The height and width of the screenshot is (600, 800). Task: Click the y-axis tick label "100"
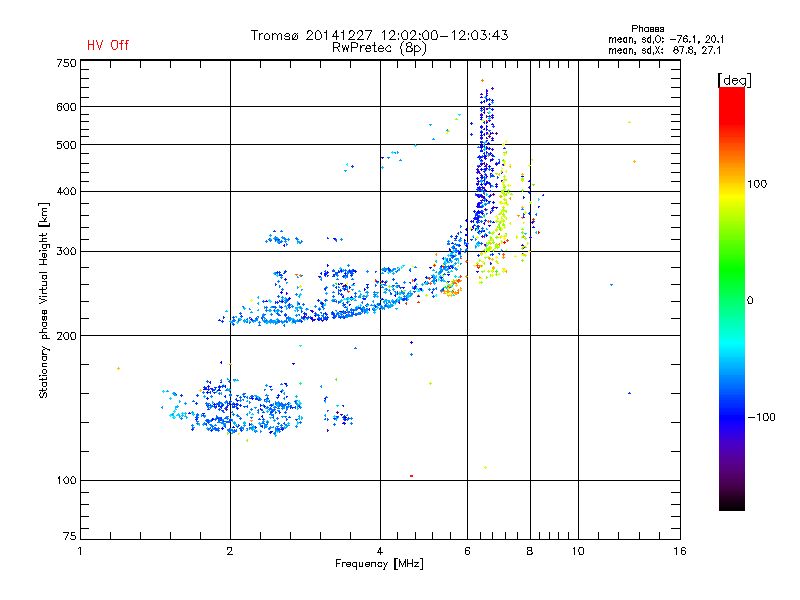tap(66, 481)
